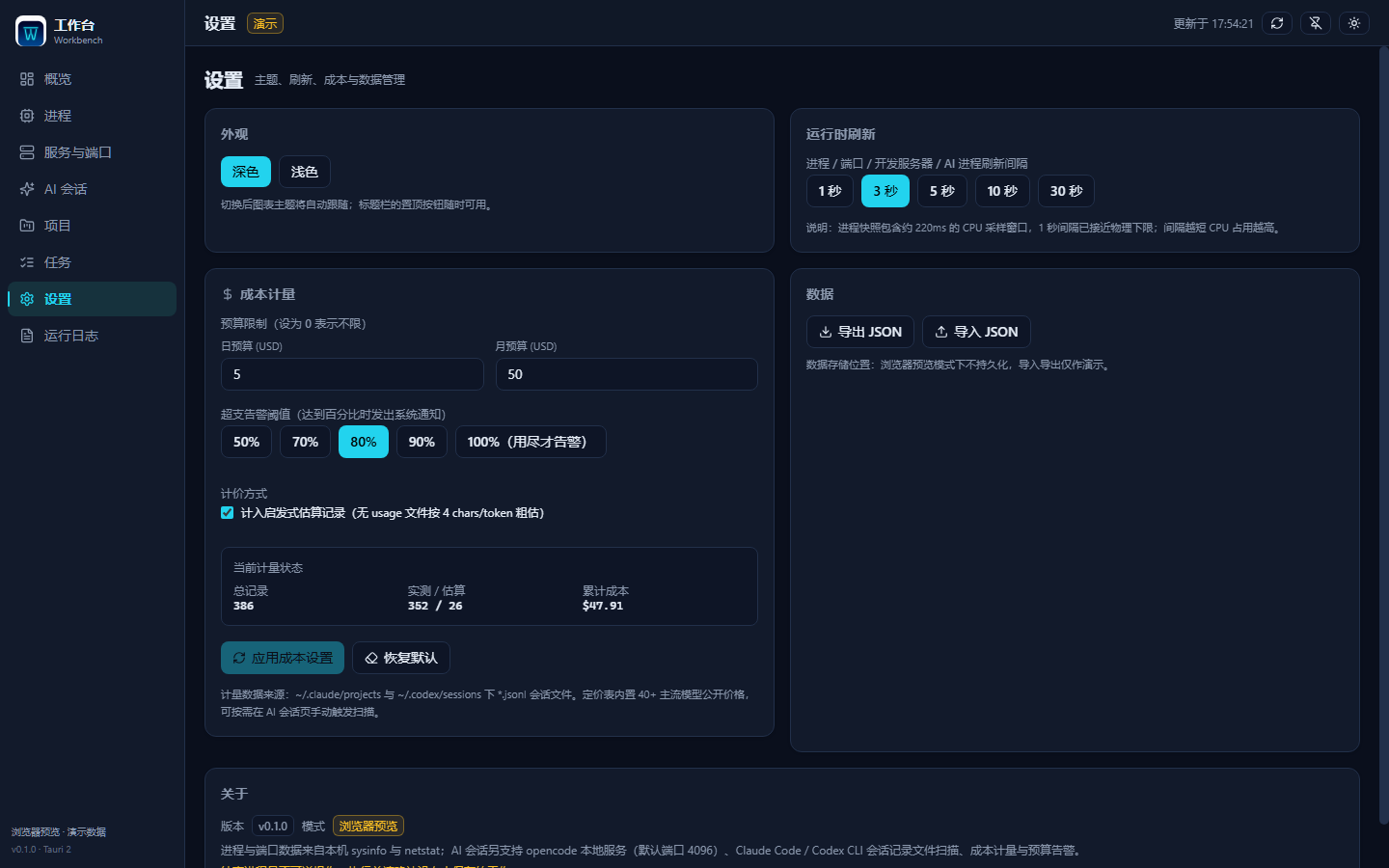The height and width of the screenshot is (868, 1389).
Task: Select the 90% alert threshold
Action: pyautogui.click(x=422, y=442)
